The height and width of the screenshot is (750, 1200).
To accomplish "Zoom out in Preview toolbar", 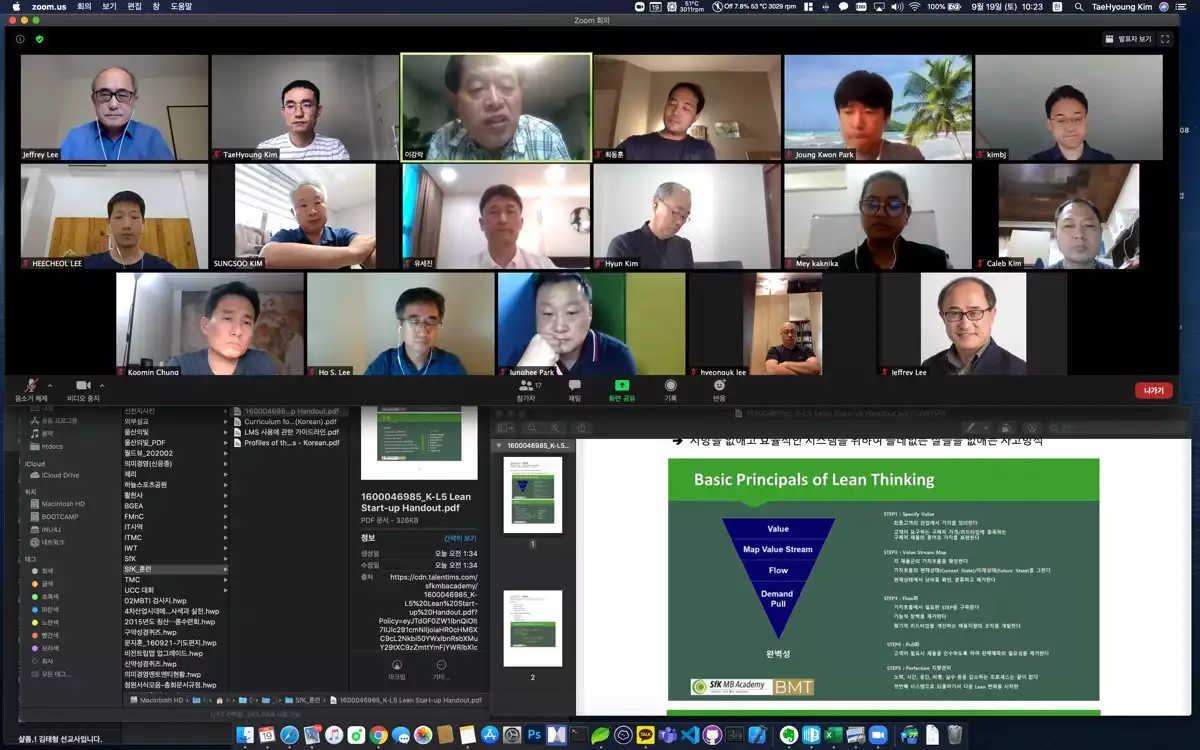I will [x=532, y=427].
